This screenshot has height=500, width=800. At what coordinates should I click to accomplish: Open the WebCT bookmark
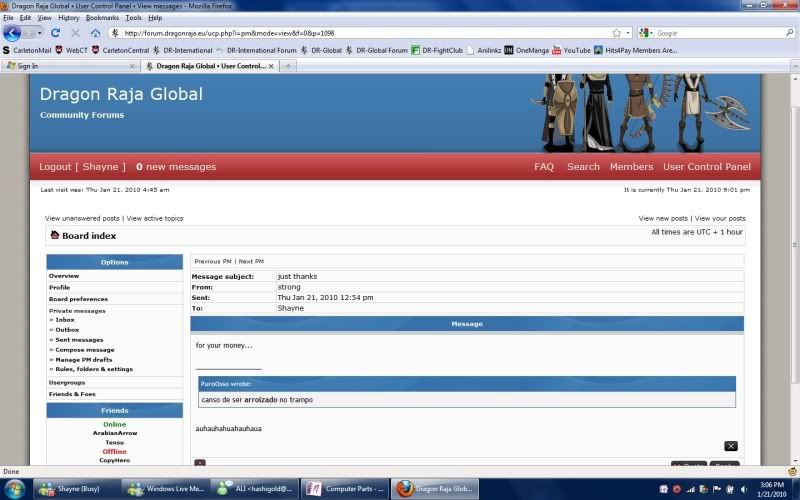[71, 50]
